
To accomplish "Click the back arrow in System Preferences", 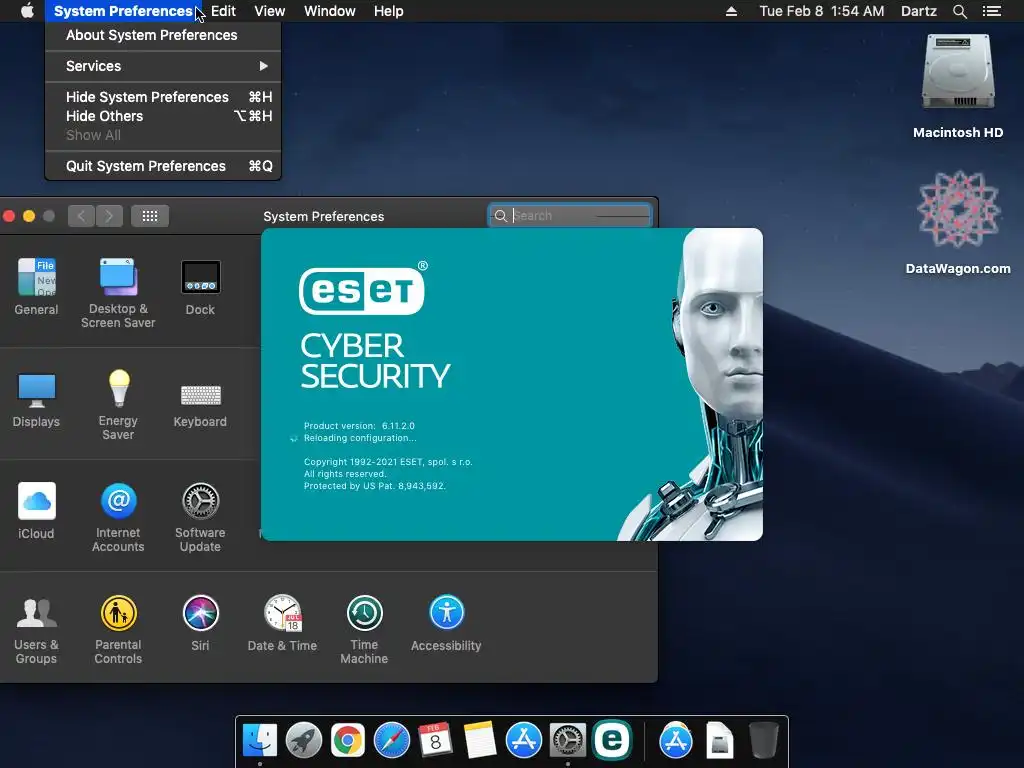I will 81,216.
